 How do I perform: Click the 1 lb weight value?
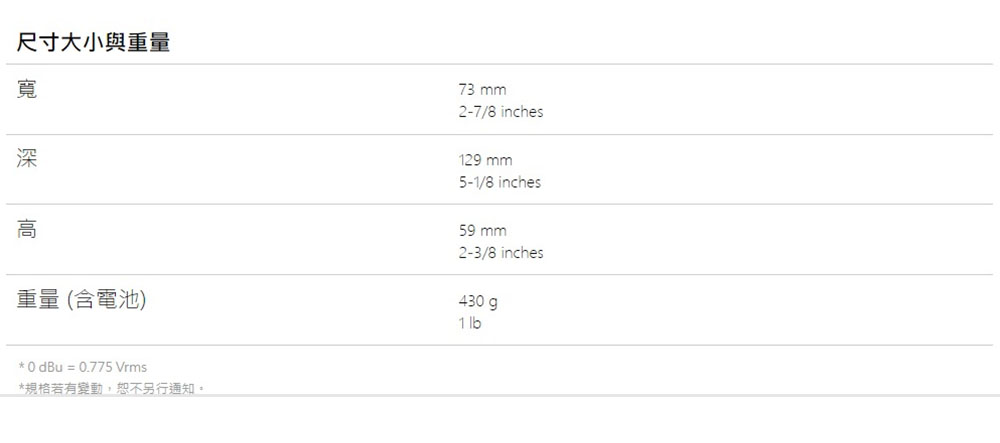(470, 323)
